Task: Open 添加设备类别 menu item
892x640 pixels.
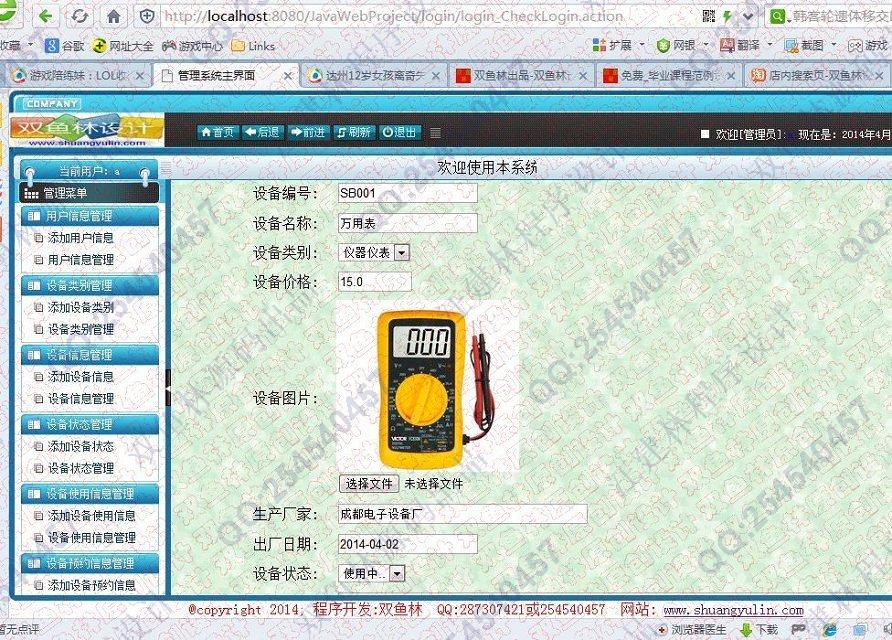Action: coord(80,308)
